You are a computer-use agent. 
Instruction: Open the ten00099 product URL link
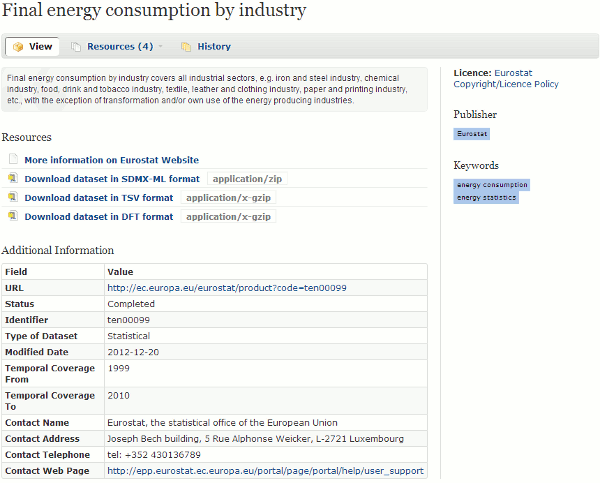point(227,288)
